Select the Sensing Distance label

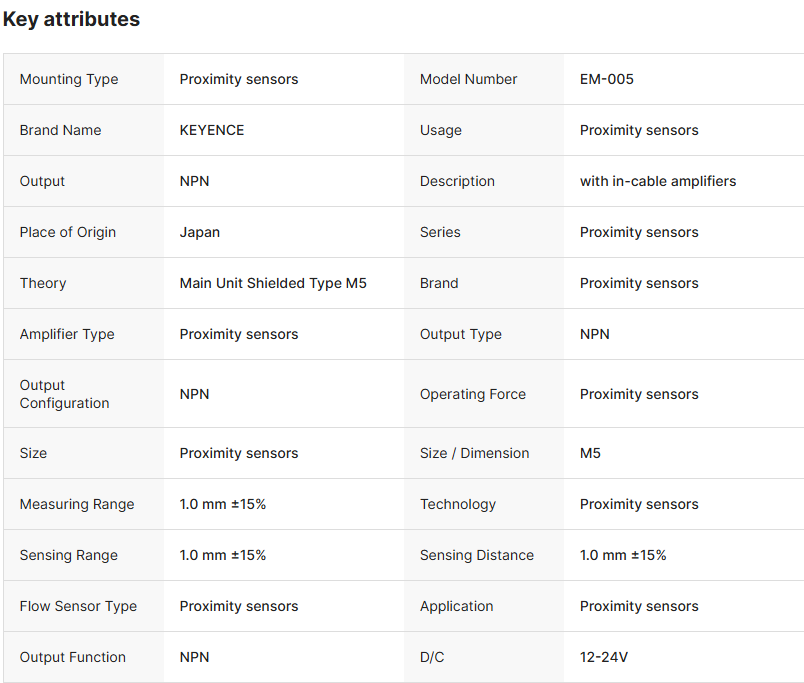click(476, 555)
